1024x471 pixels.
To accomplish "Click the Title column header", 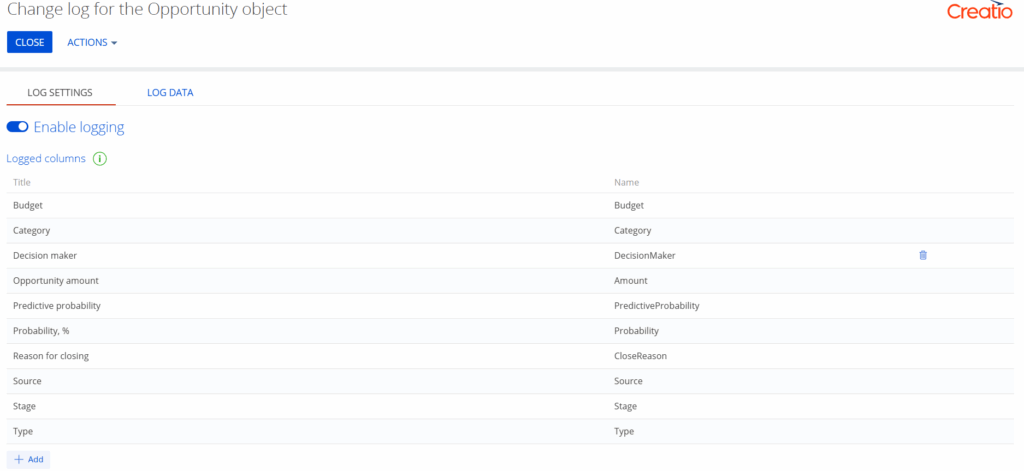I will (x=22, y=182).
